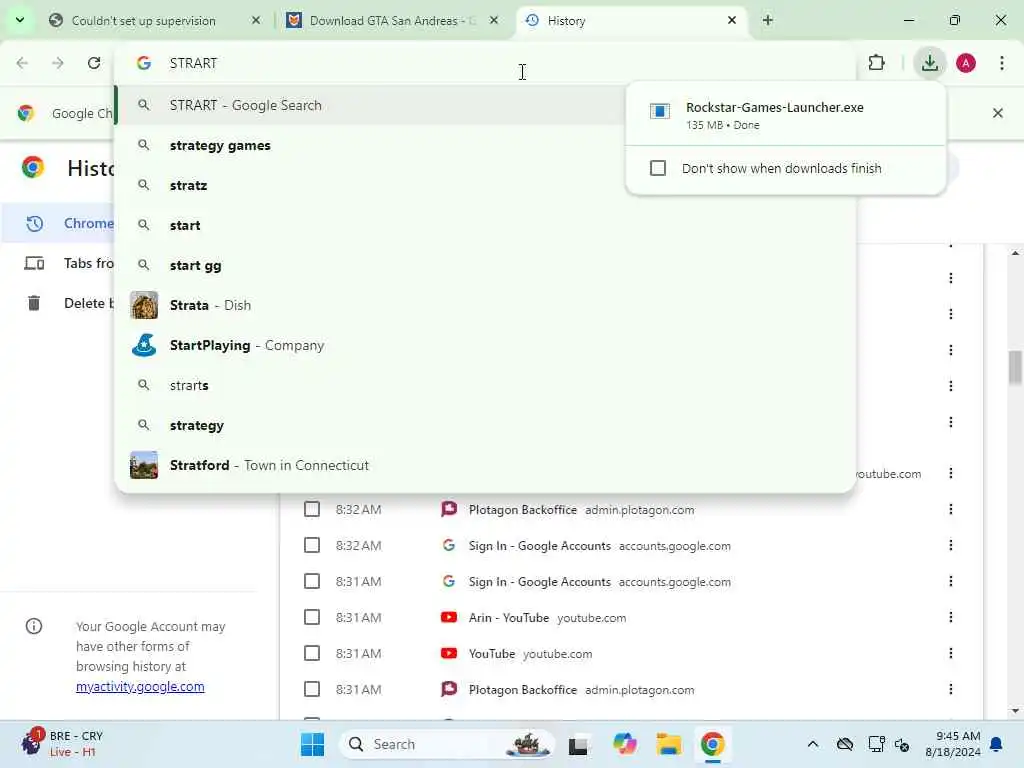
Task: Click the taskbar Search box
Action: coord(446,744)
